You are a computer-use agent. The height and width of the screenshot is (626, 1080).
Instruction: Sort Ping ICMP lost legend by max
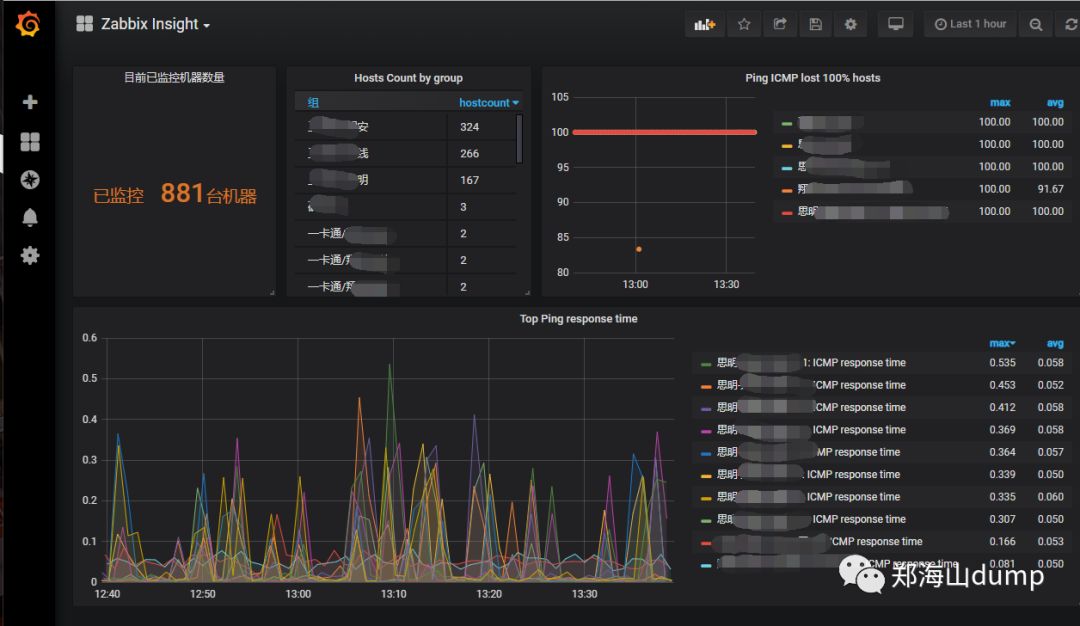tap(1000, 103)
